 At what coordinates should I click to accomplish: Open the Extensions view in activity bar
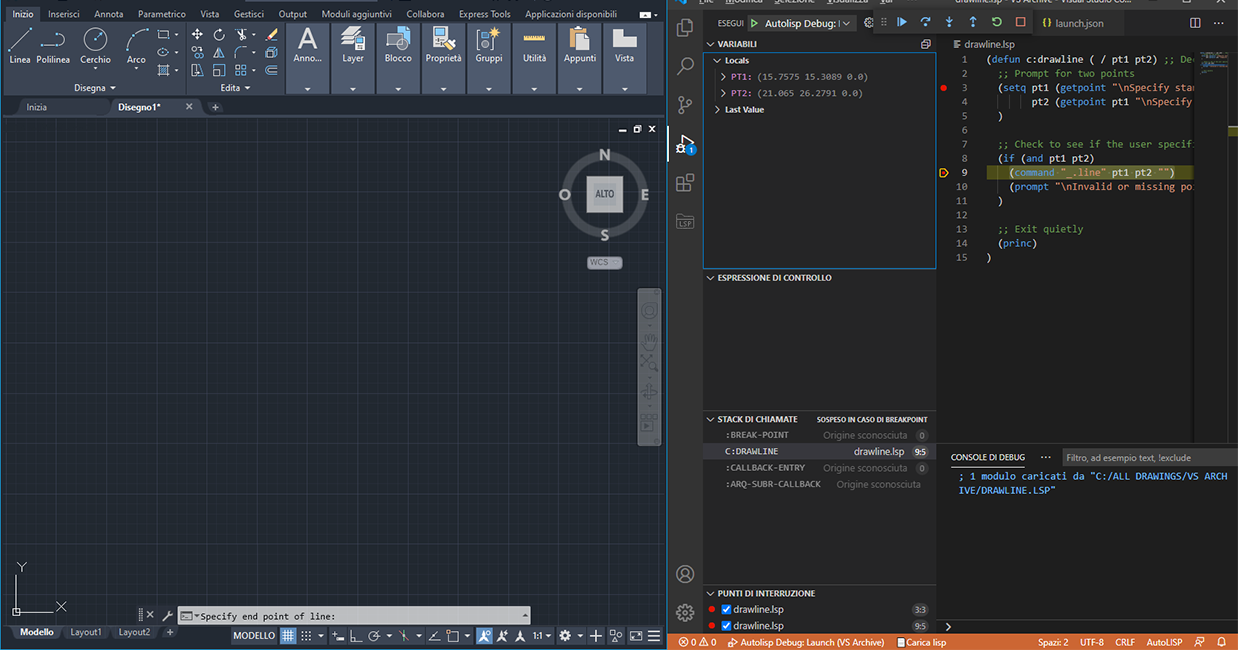[x=685, y=183]
